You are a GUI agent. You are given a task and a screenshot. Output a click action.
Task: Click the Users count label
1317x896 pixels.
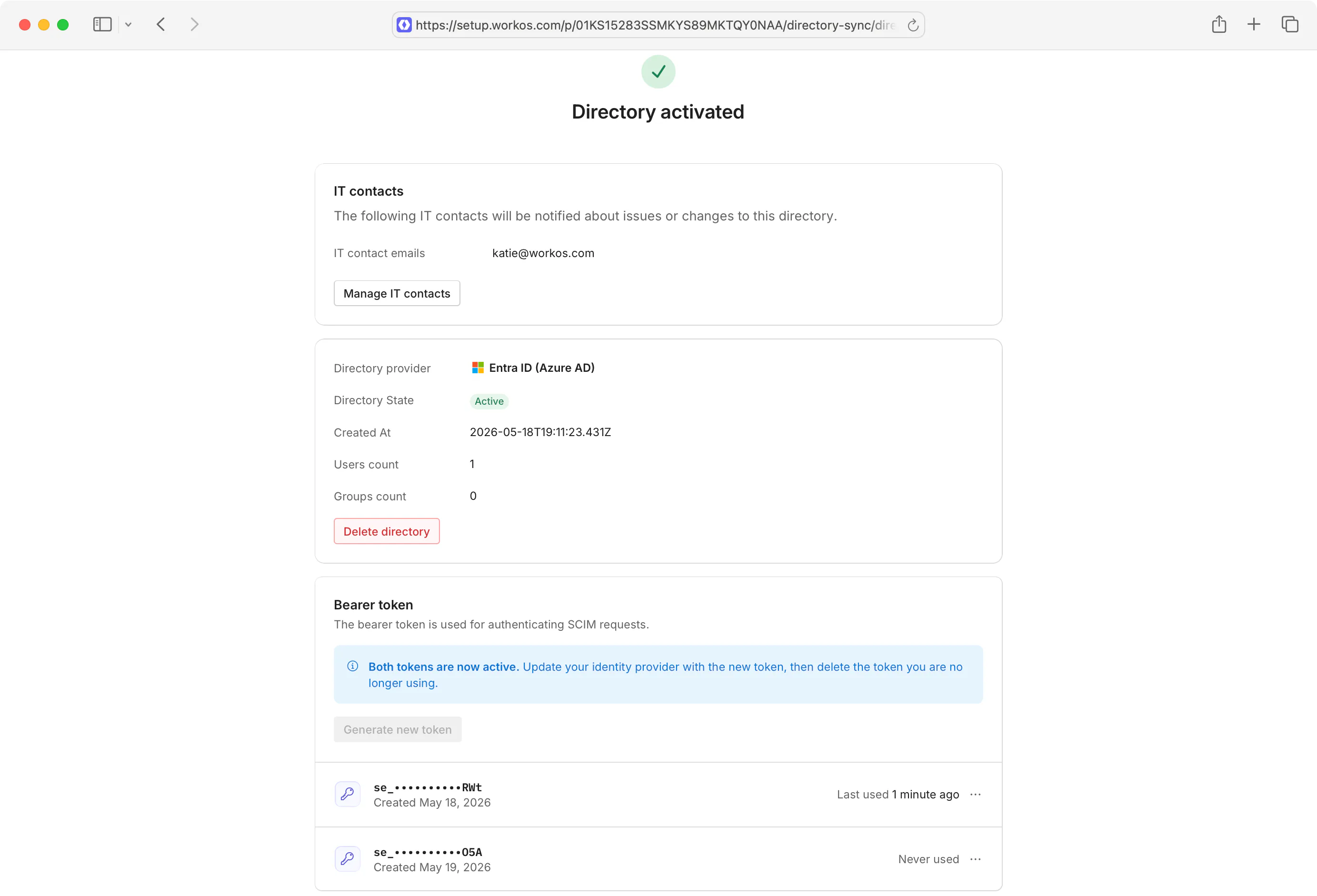(x=366, y=464)
